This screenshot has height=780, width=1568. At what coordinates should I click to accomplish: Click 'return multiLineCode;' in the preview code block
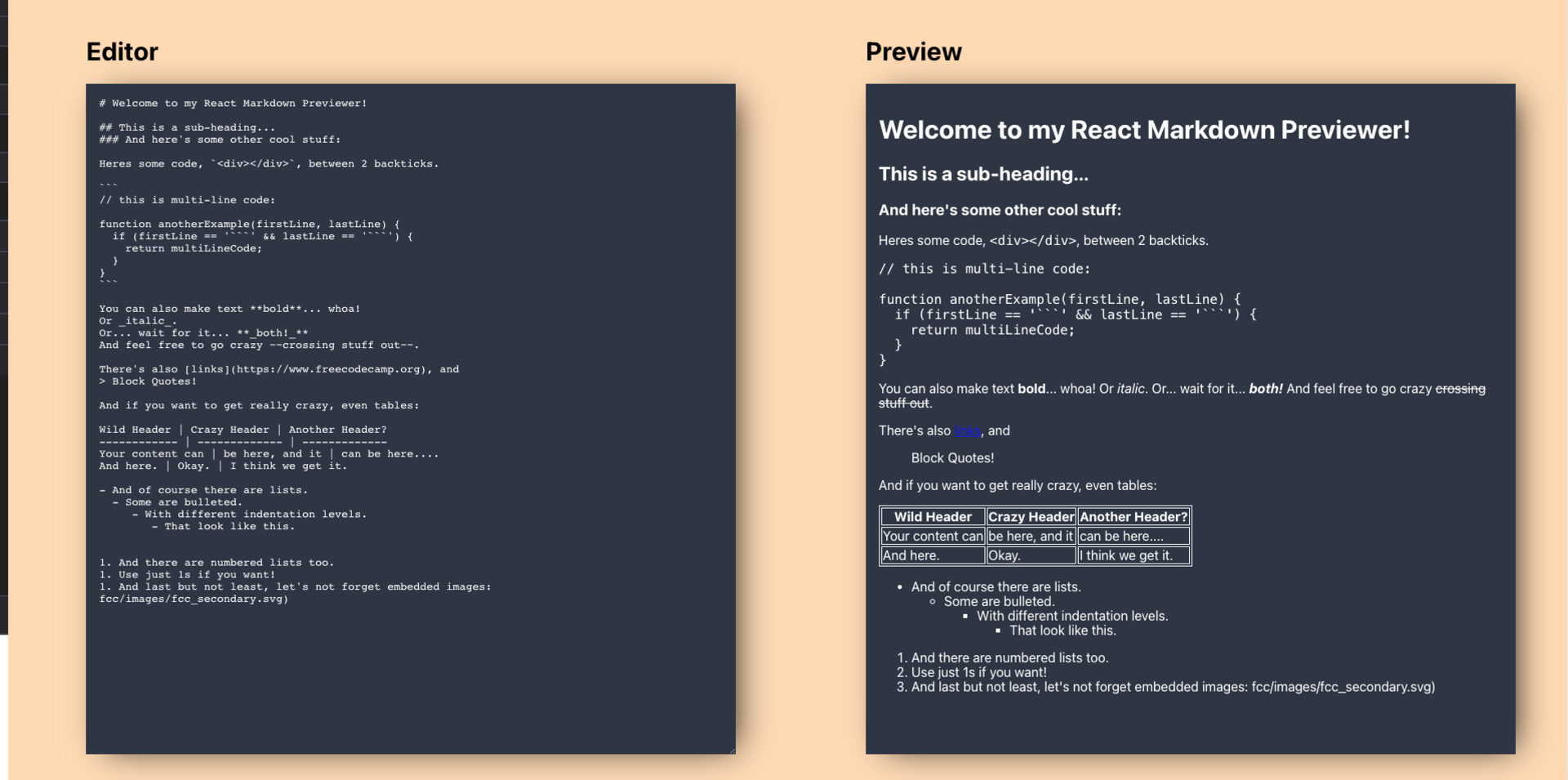pyautogui.click(x=992, y=330)
